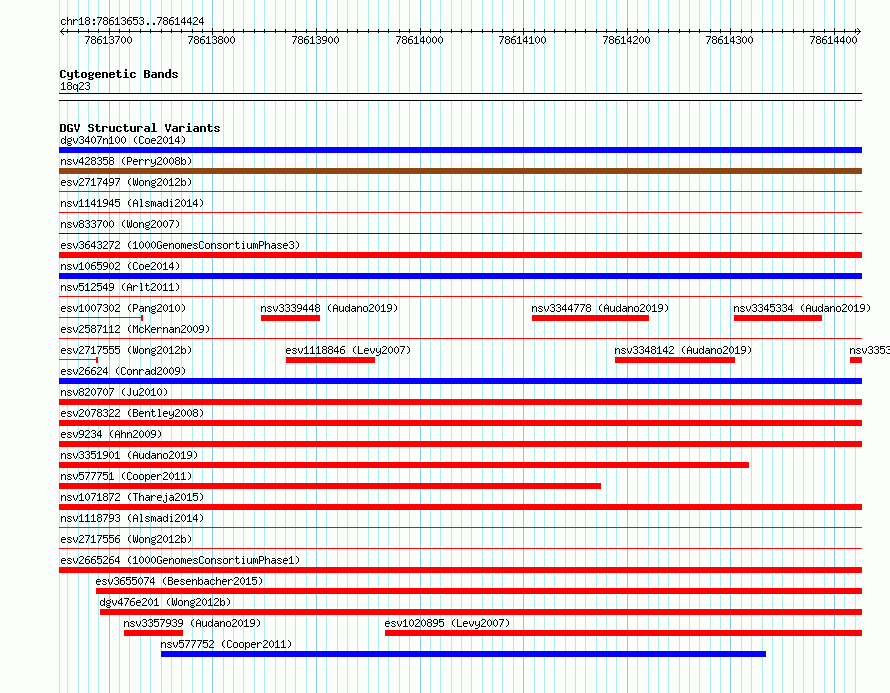The width and height of the screenshot is (890, 693).
Task: Click the esv2717555 (Wong2012b) label
Action: (x=126, y=350)
